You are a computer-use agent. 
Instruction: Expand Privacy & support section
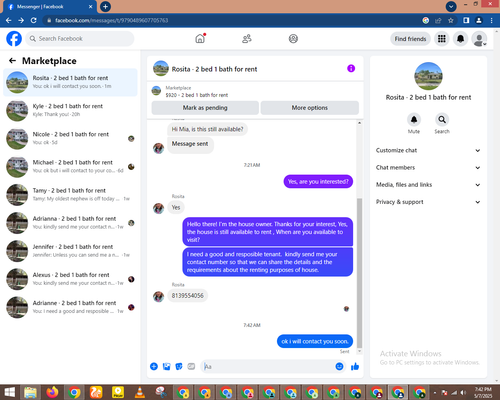[x=428, y=202]
